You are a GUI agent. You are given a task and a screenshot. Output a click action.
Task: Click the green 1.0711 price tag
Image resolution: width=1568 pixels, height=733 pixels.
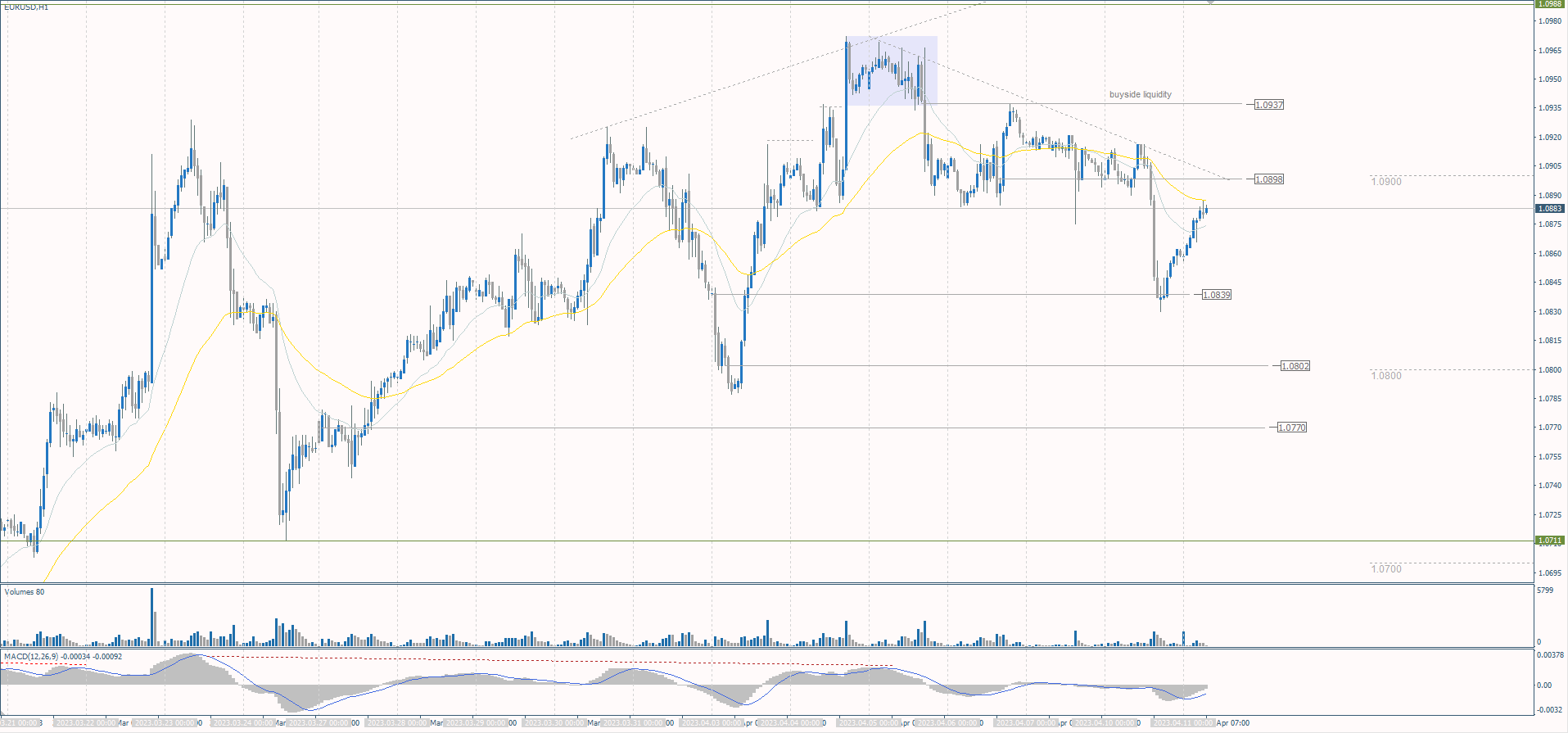pos(1550,541)
